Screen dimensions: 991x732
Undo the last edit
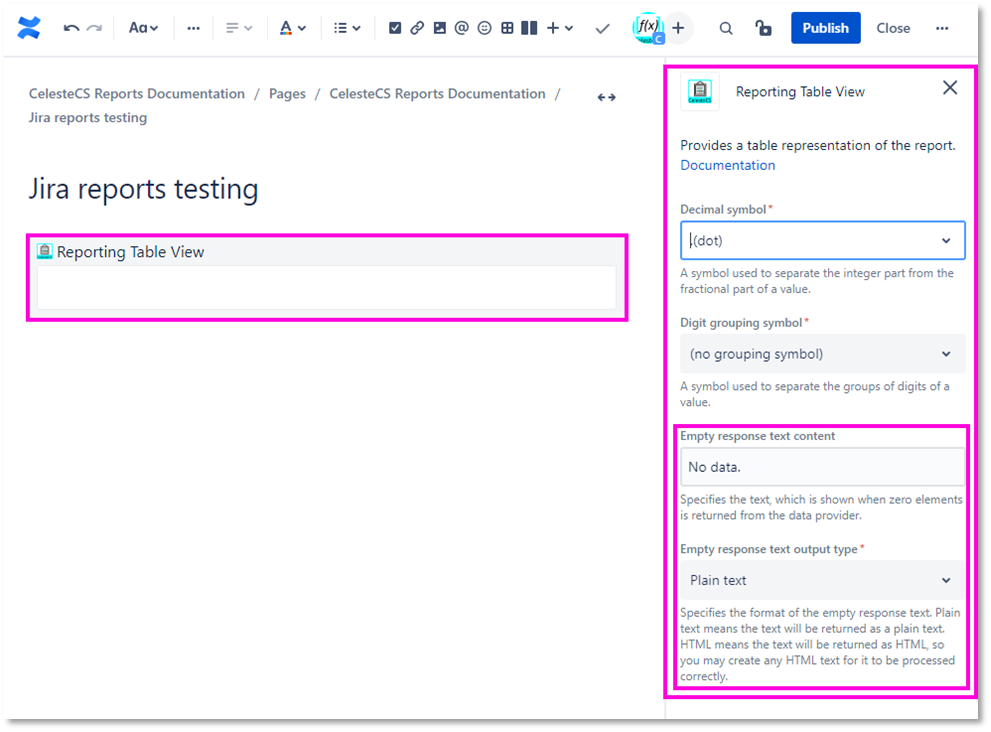(71, 28)
